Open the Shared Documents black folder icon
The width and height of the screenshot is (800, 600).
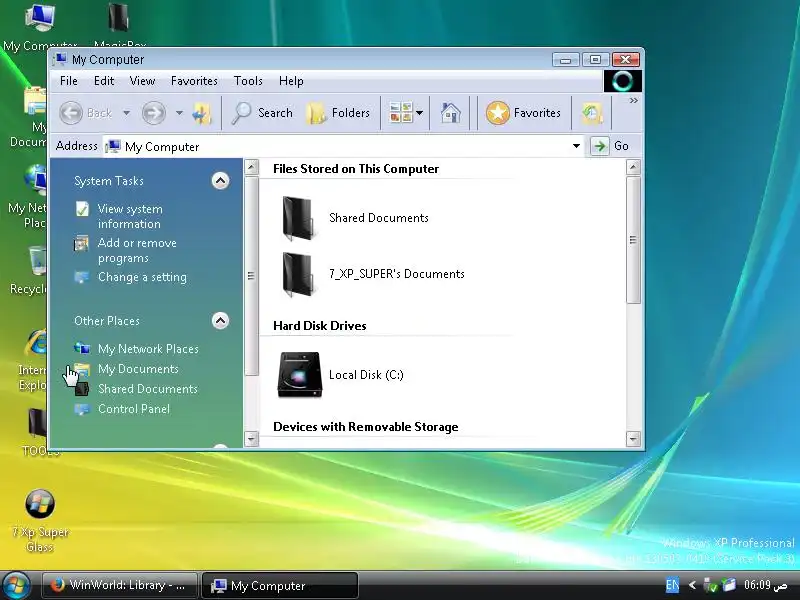click(298, 218)
